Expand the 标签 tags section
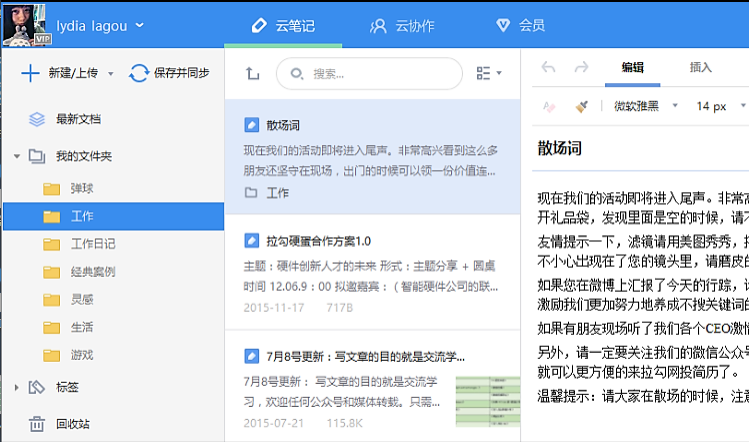The height and width of the screenshot is (442, 749). [x=17, y=387]
